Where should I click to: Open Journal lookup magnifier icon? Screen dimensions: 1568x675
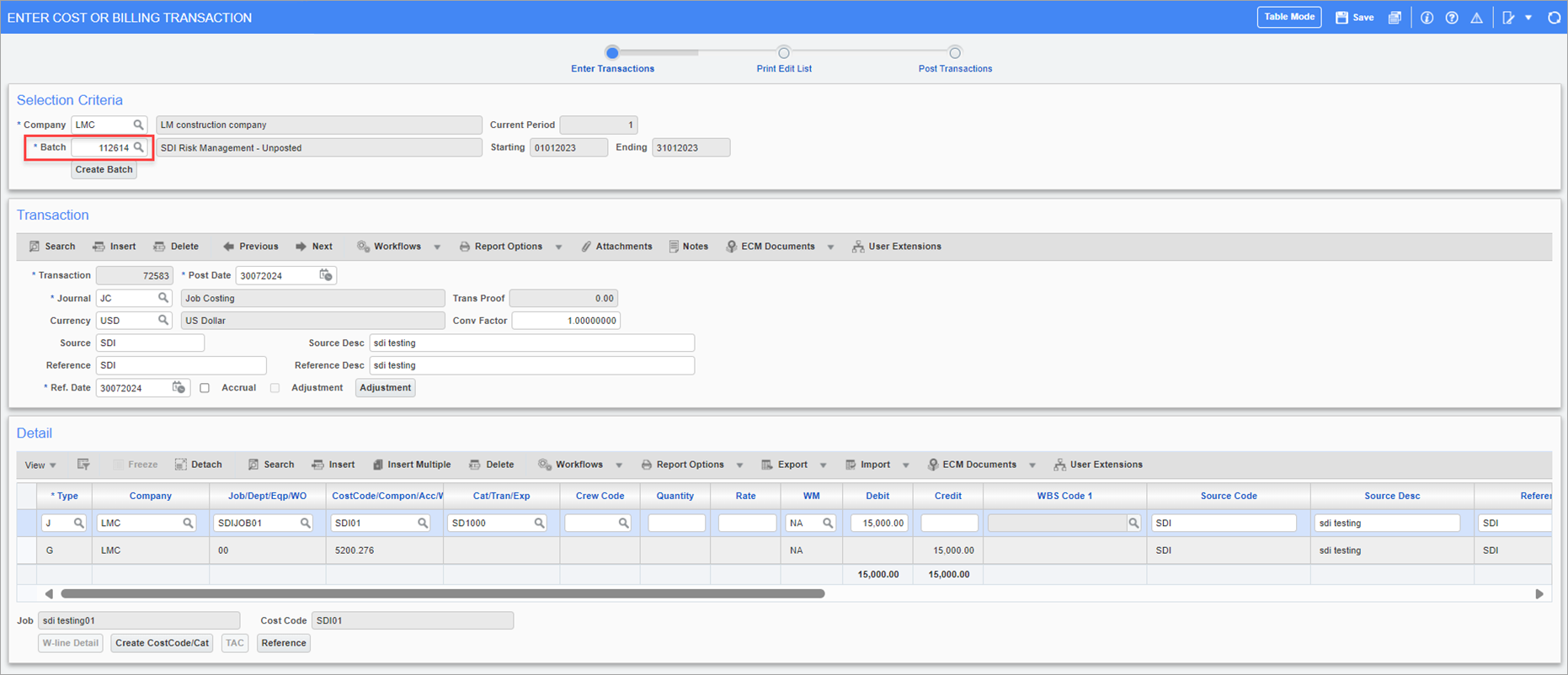163,298
